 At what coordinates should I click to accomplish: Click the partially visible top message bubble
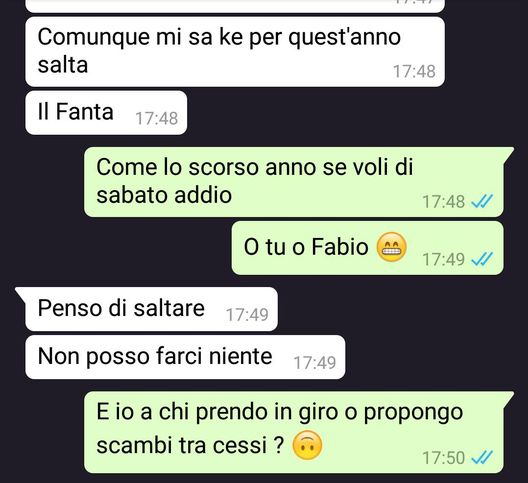point(235,6)
